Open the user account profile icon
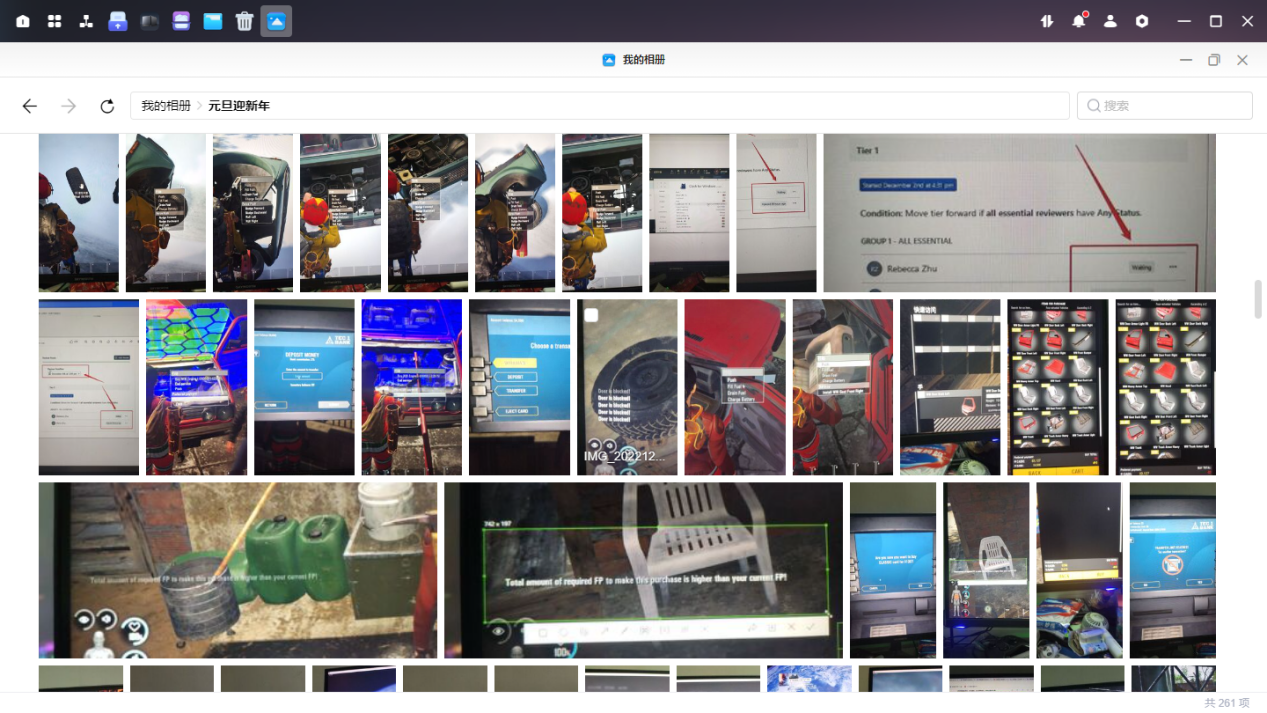The height and width of the screenshot is (713, 1267). pyautogui.click(x=1110, y=21)
